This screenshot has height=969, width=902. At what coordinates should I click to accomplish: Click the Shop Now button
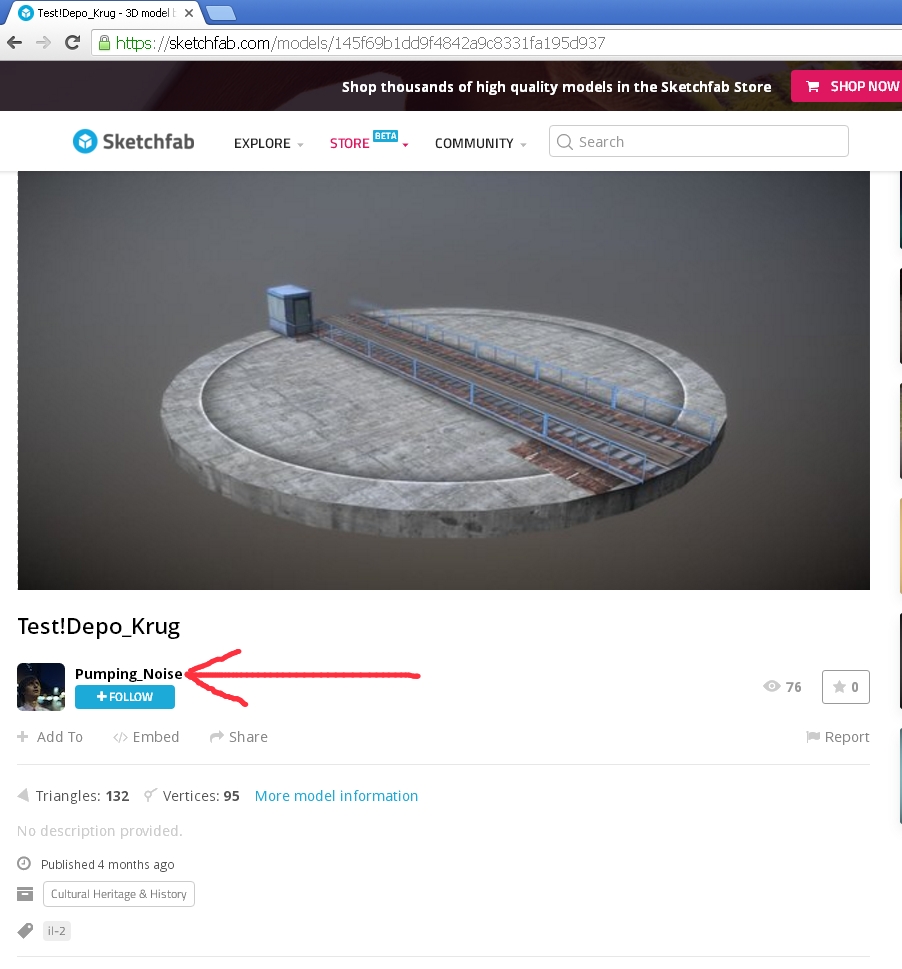pos(846,86)
